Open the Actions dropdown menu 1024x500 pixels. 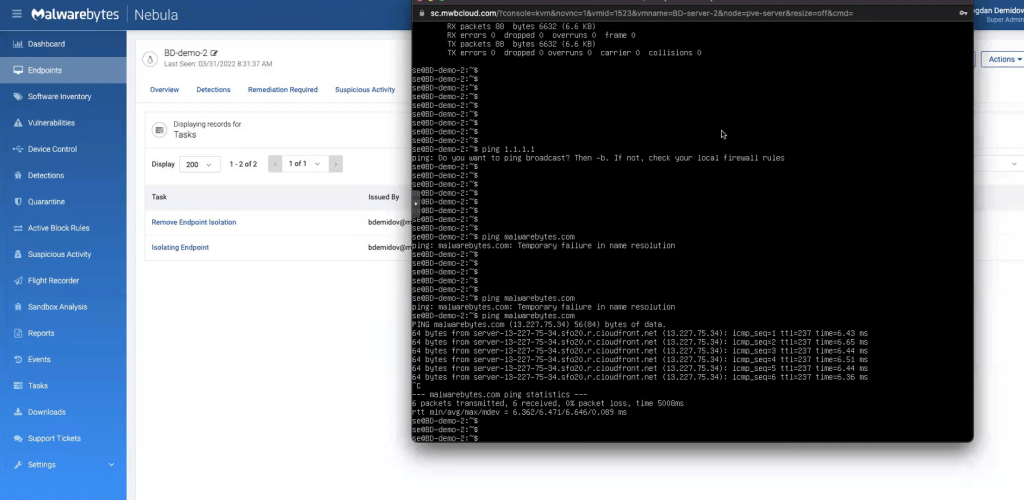coord(1002,59)
